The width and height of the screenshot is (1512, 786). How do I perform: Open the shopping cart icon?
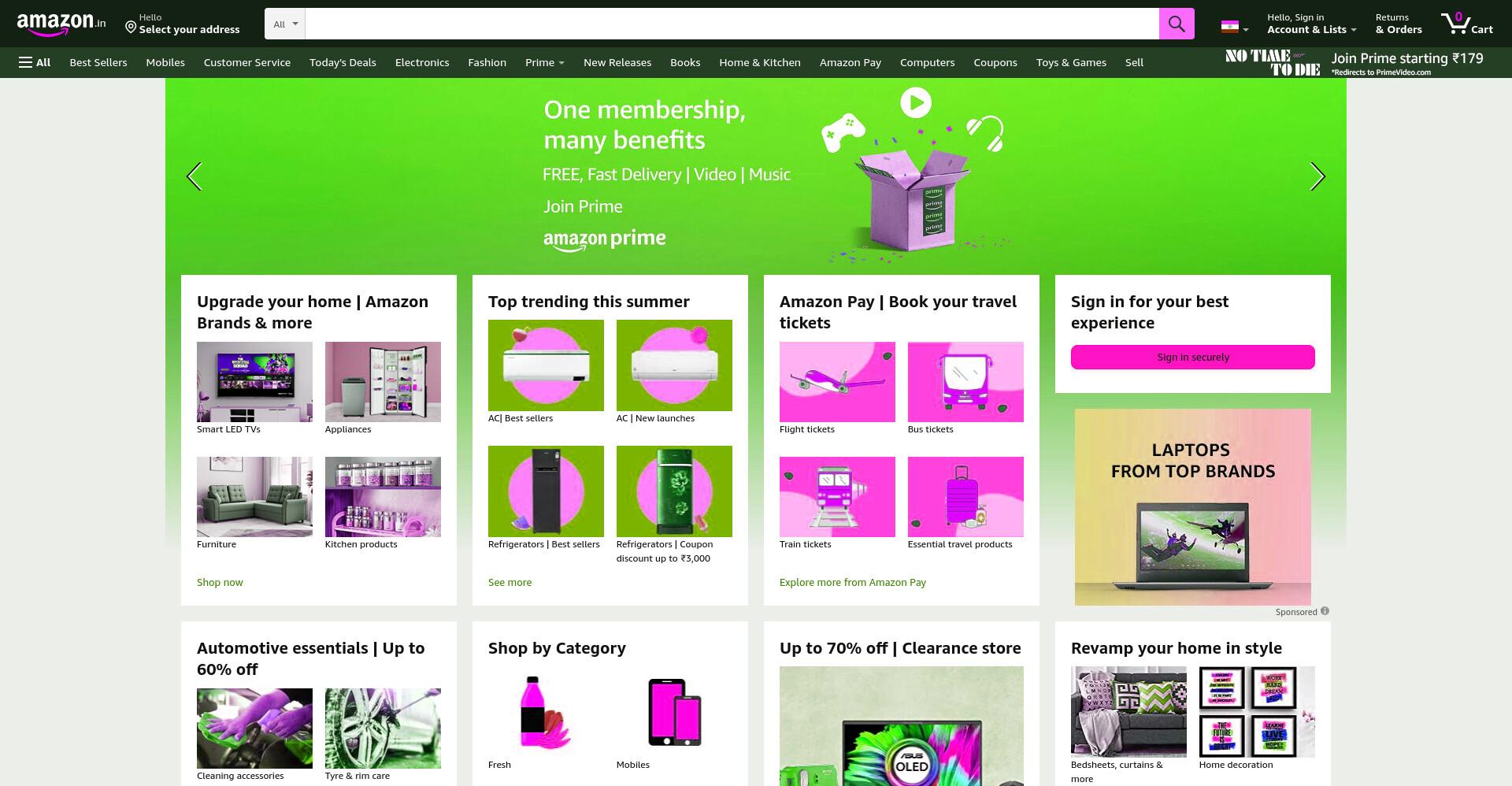tap(1466, 24)
